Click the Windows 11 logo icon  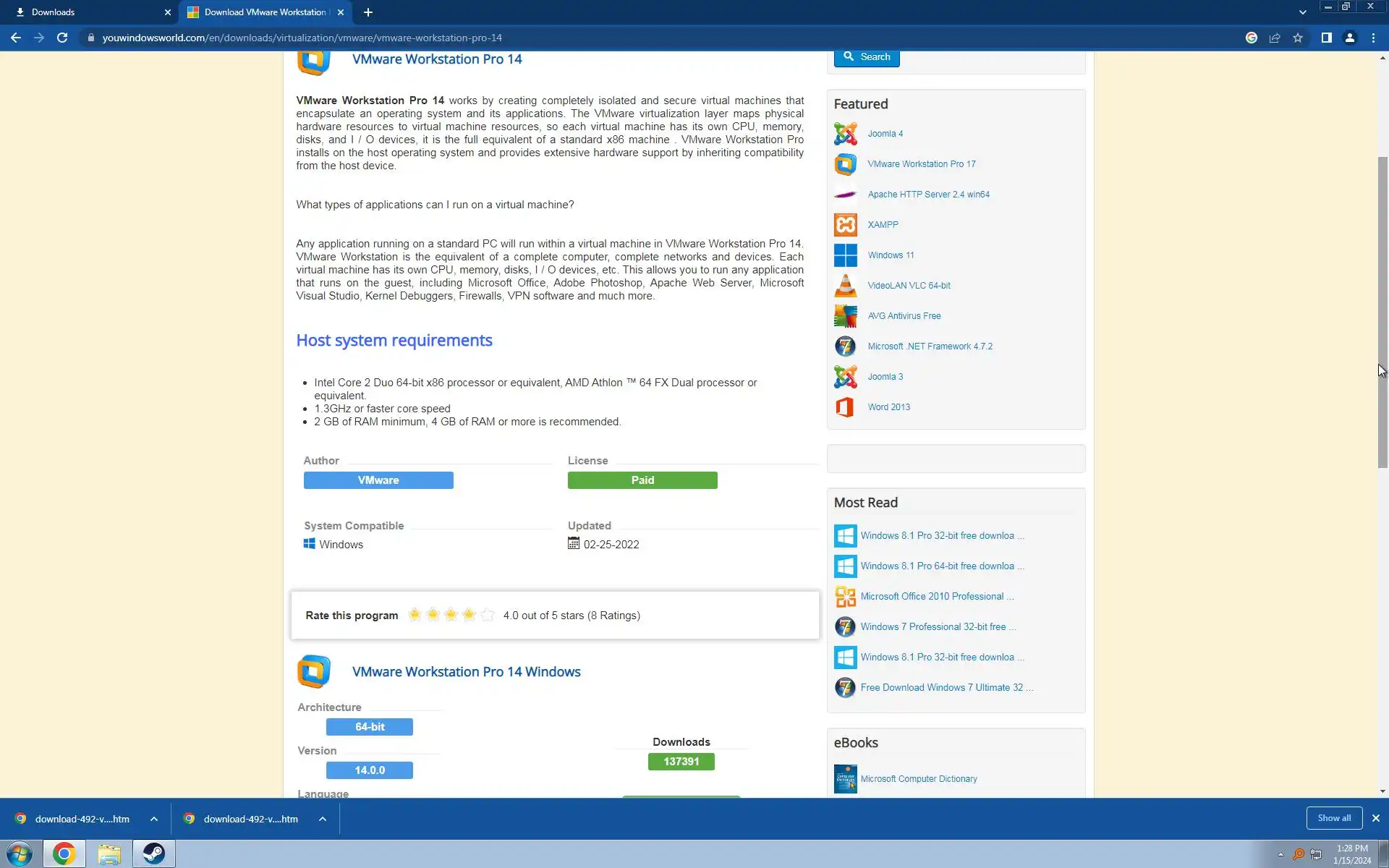point(845,255)
